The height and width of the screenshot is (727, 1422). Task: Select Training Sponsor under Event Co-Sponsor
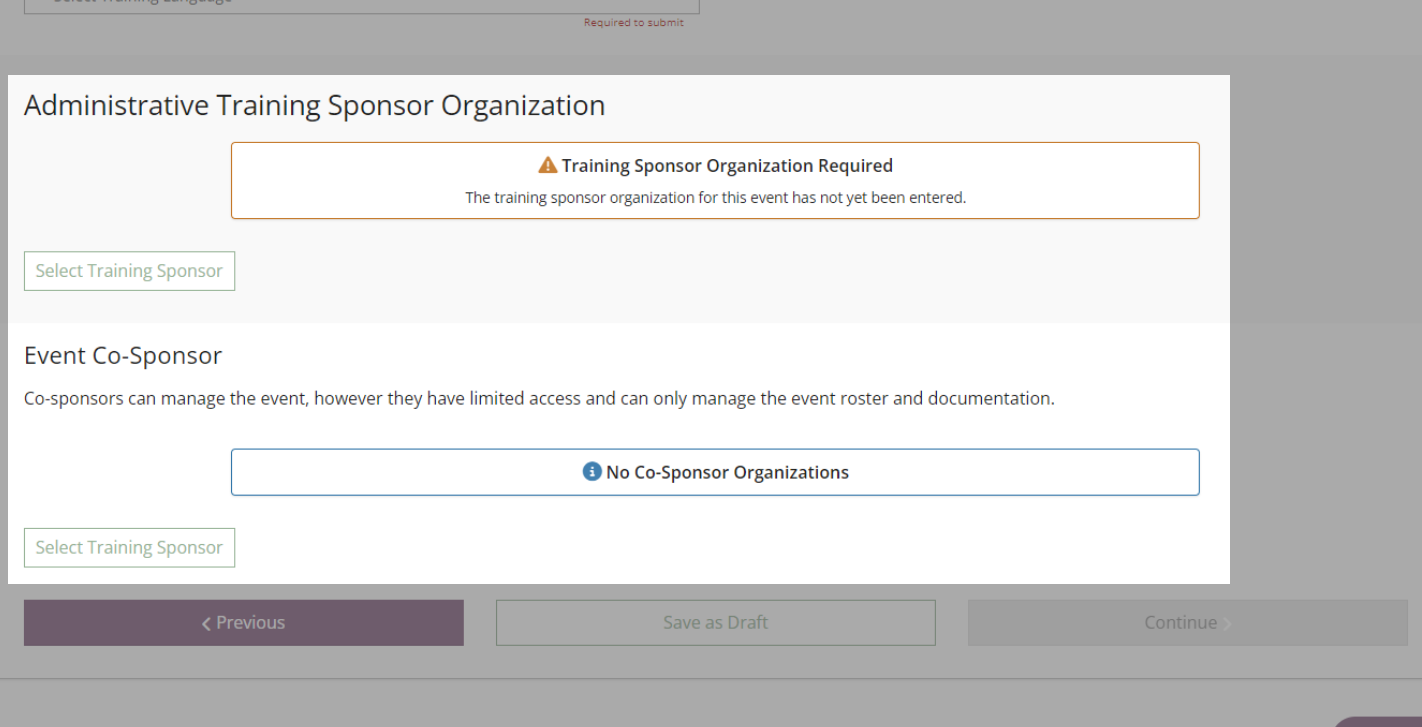click(x=129, y=547)
